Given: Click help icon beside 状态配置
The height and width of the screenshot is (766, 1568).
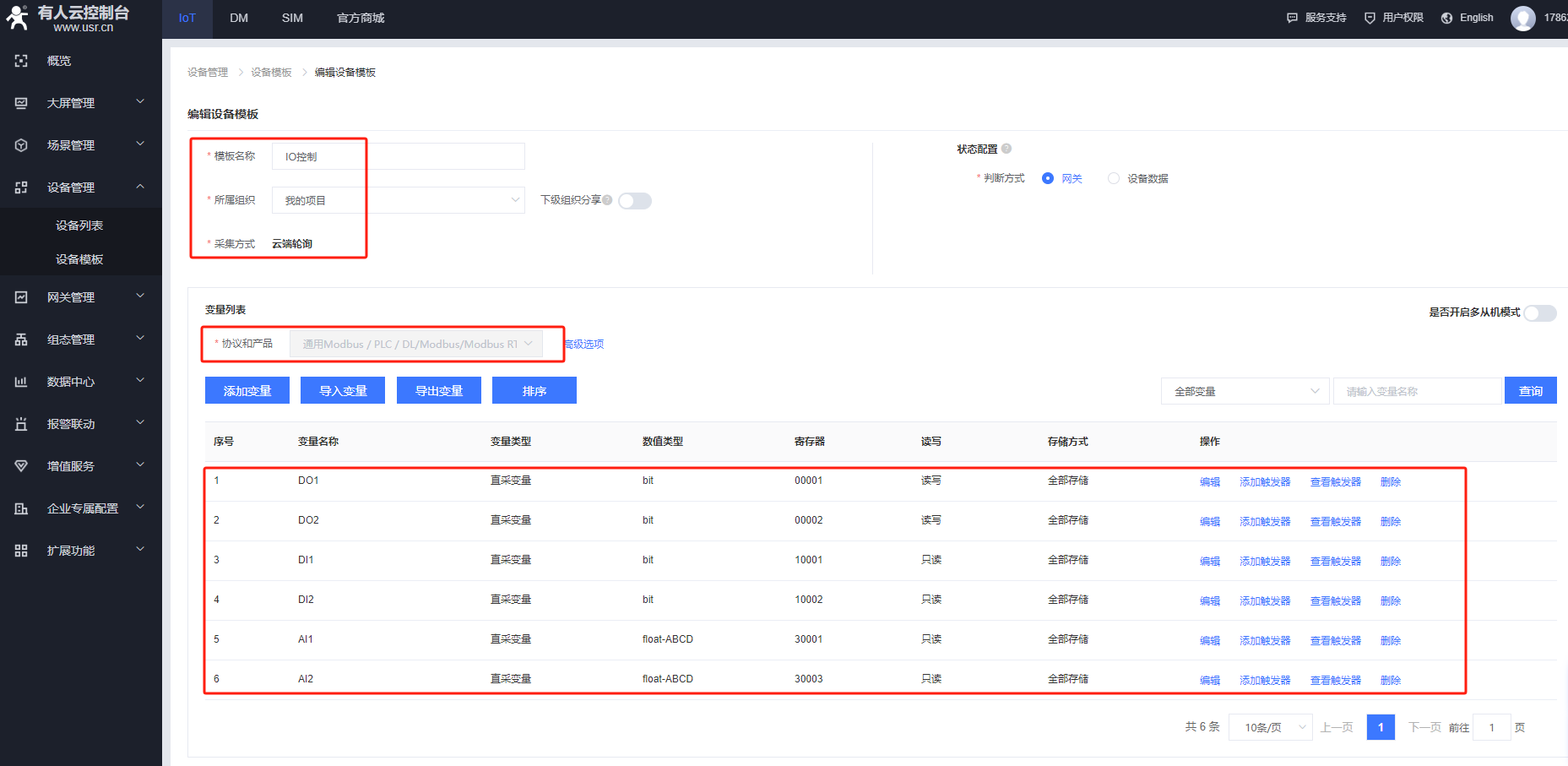Looking at the screenshot, I should coord(1006,149).
